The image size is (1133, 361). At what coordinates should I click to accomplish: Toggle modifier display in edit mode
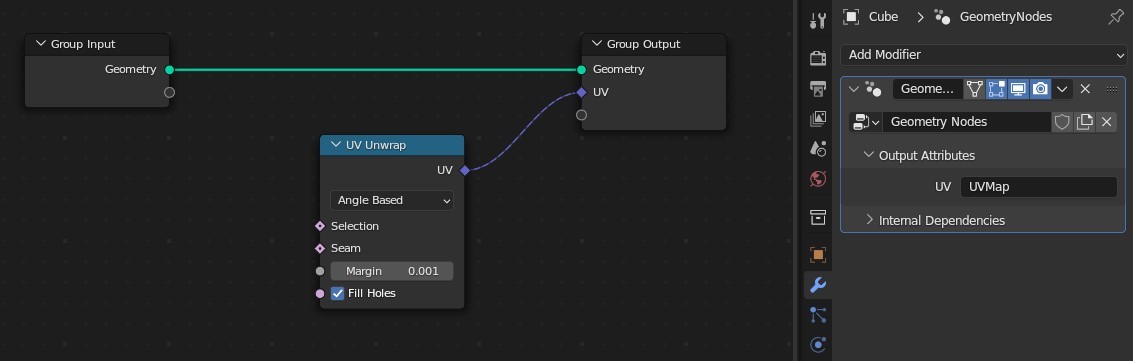[996, 89]
